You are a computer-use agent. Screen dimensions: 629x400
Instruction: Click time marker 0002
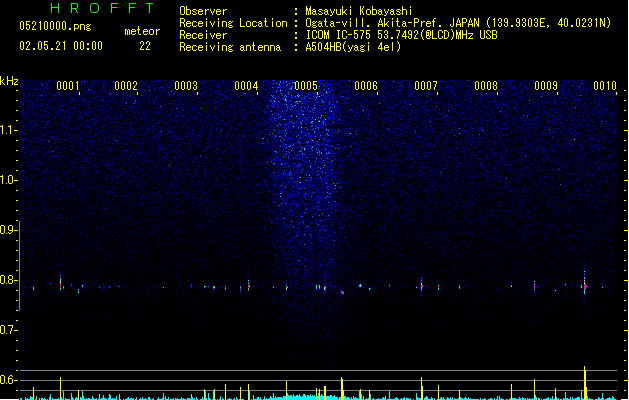(x=126, y=86)
